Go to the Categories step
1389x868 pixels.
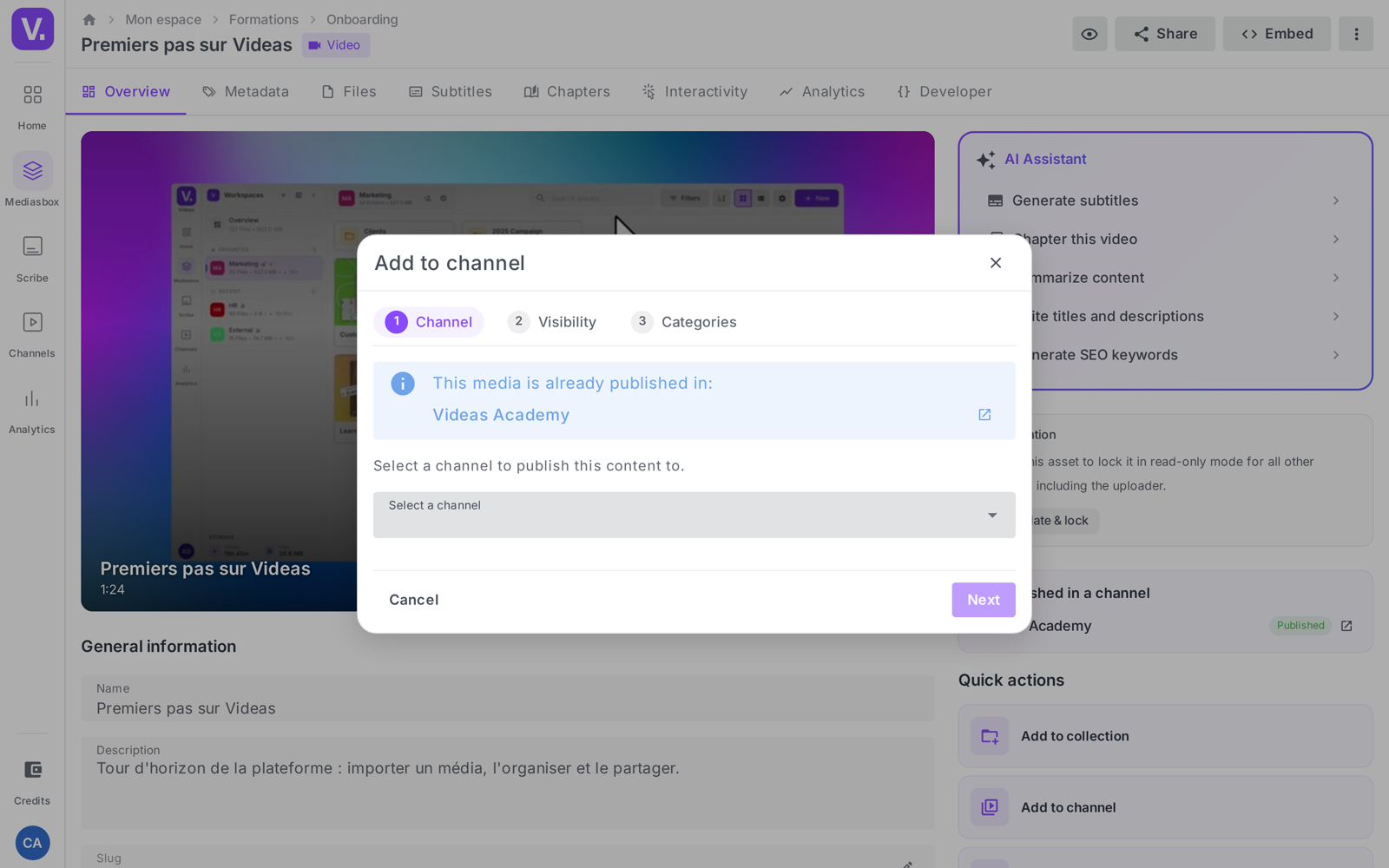point(684,322)
